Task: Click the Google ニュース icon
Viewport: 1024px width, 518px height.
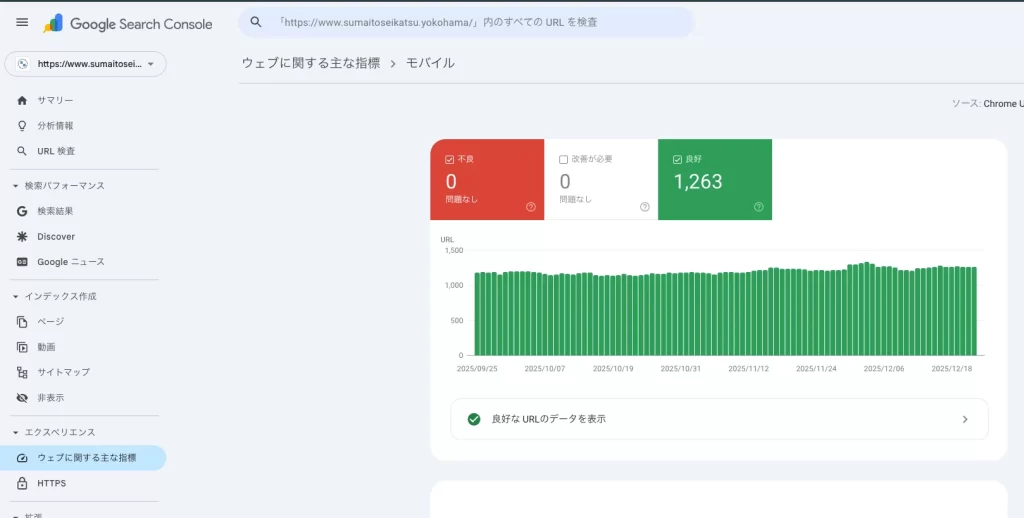Action: pos(22,262)
